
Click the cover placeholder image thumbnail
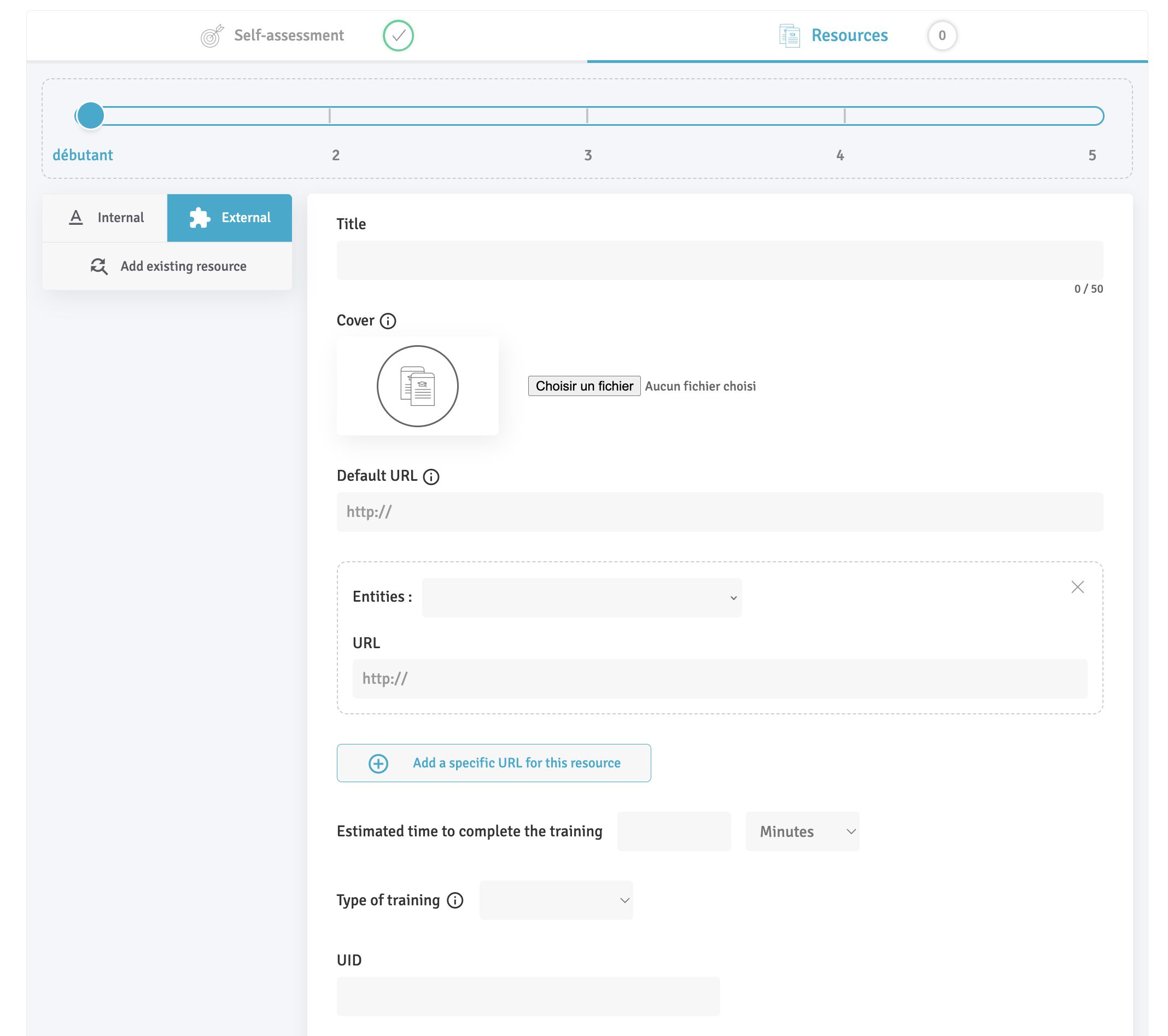tap(417, 386)
